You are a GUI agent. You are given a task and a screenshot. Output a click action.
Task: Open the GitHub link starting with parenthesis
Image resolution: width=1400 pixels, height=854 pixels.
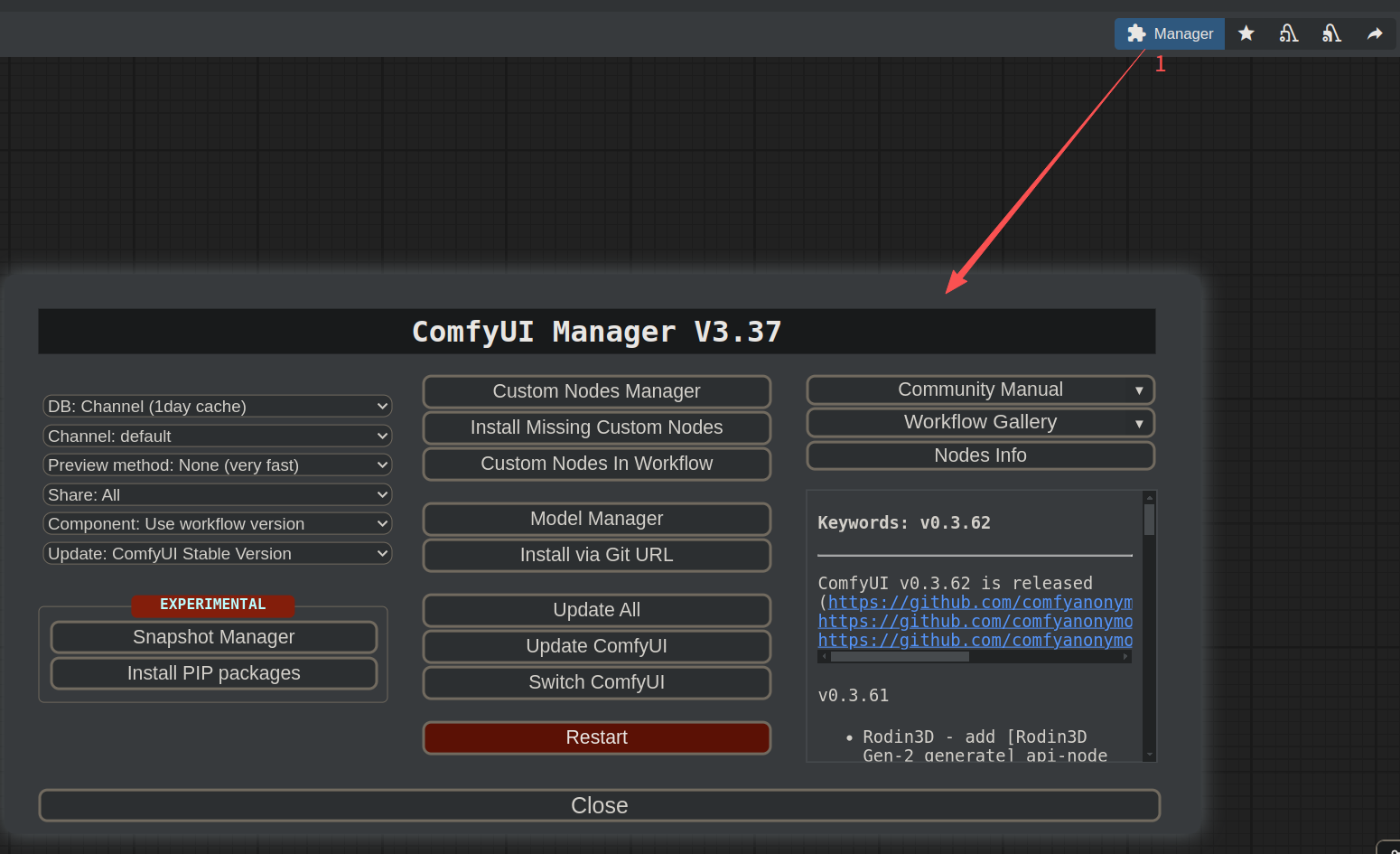(x=980, y=603)
